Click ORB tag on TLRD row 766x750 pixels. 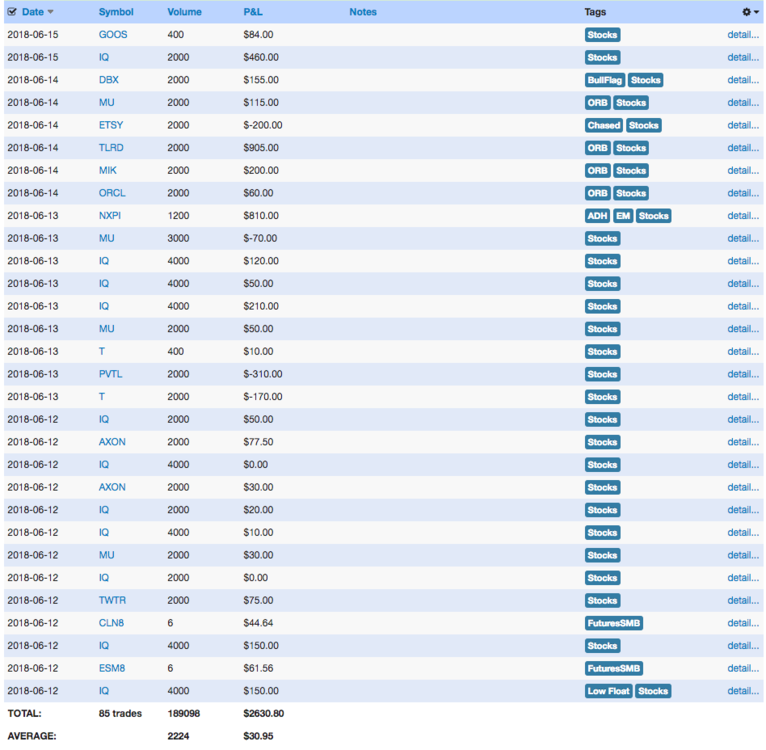(x=597, y=148)
